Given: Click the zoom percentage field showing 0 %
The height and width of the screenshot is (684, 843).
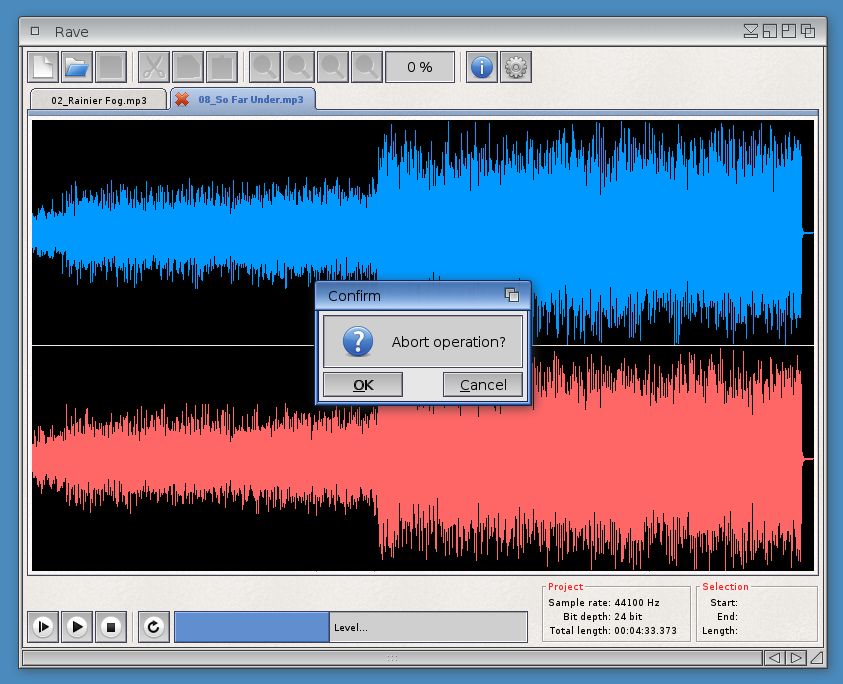Looking at the screenshot, I should 420,67.
